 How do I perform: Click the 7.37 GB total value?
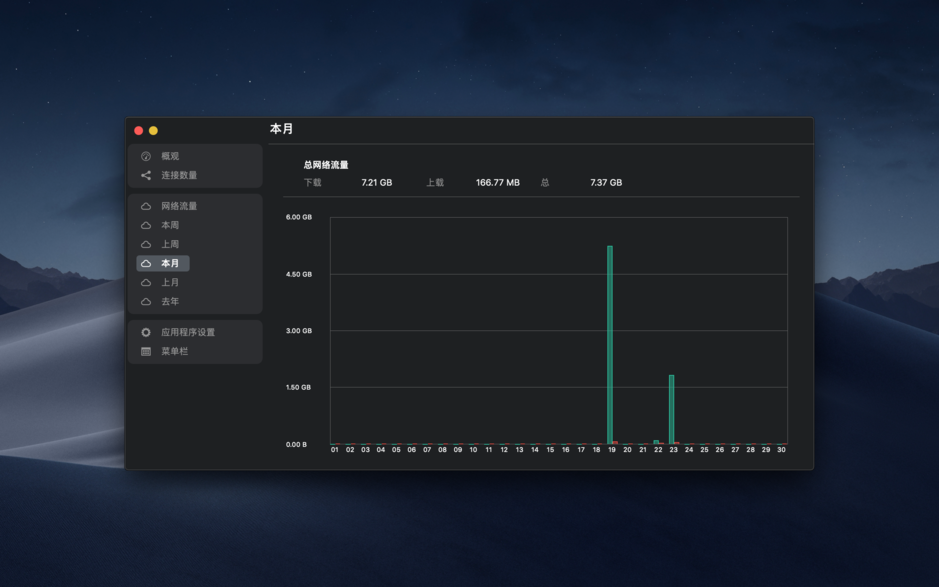pos(606,183)
